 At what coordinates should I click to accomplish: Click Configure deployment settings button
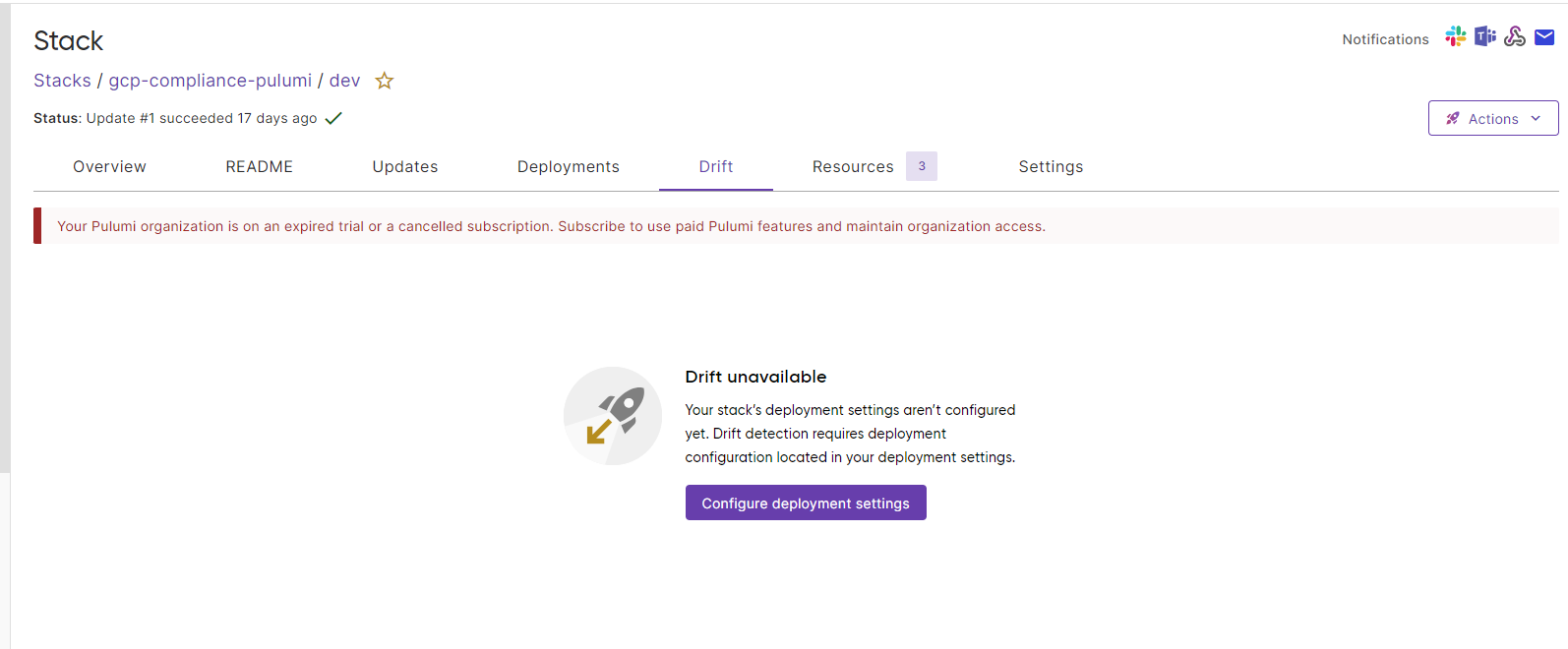(x=806, y=502)
